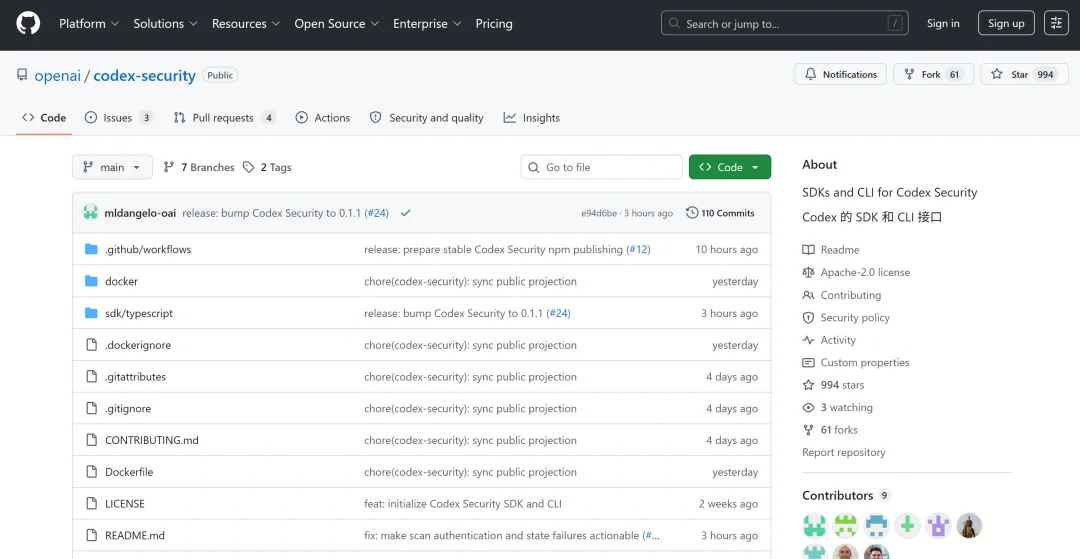This screenshot has height=559, width=1080.
Task: Open the codex-security repository link
Action: click(145, 75)
